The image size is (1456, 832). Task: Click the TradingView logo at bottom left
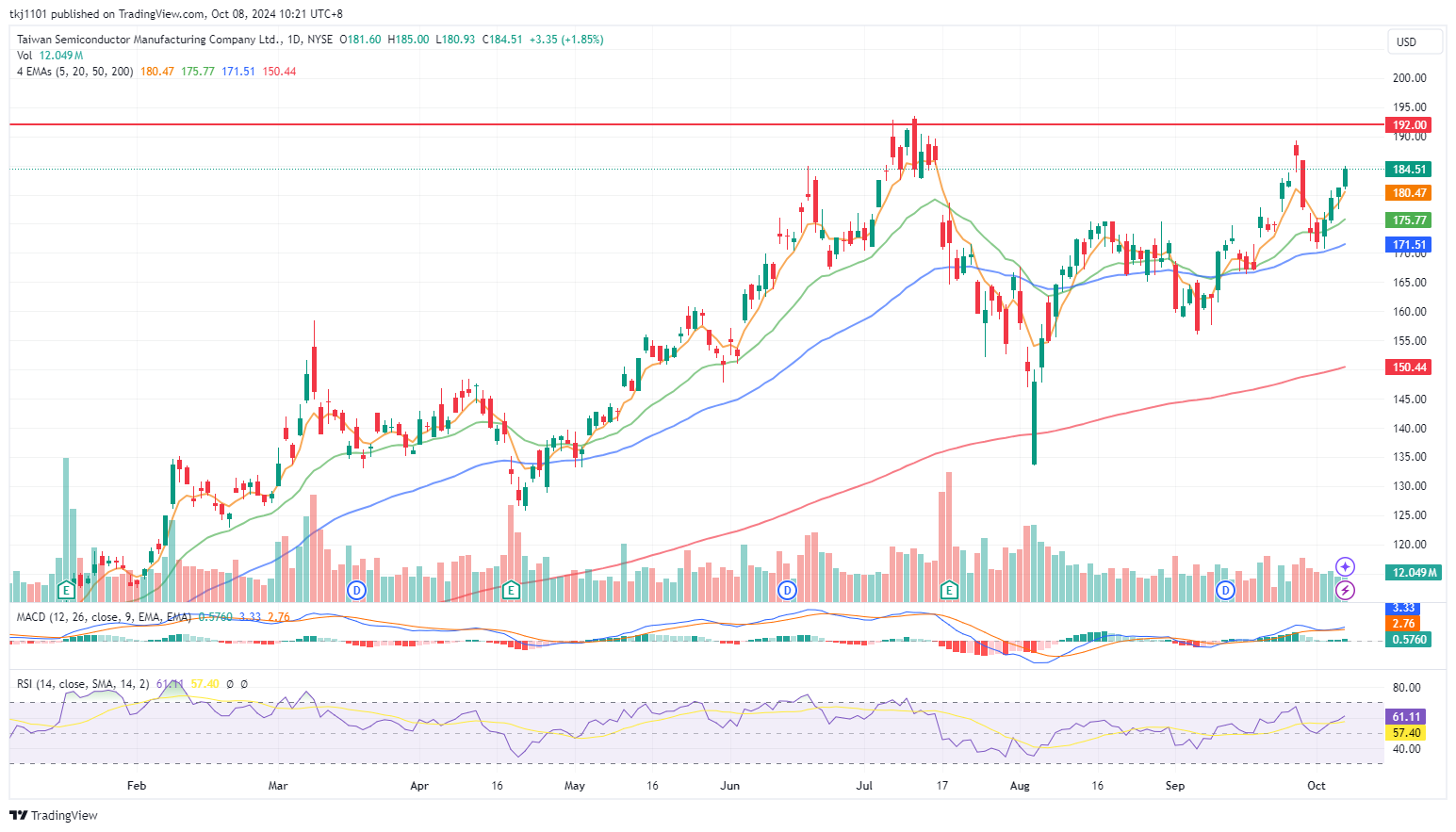pos(54,815)
